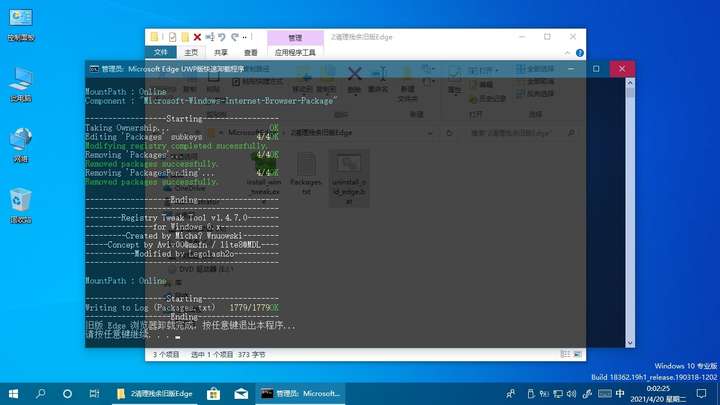
Task: Click 'Modified by Legolash2o' line
Action: 184,253
